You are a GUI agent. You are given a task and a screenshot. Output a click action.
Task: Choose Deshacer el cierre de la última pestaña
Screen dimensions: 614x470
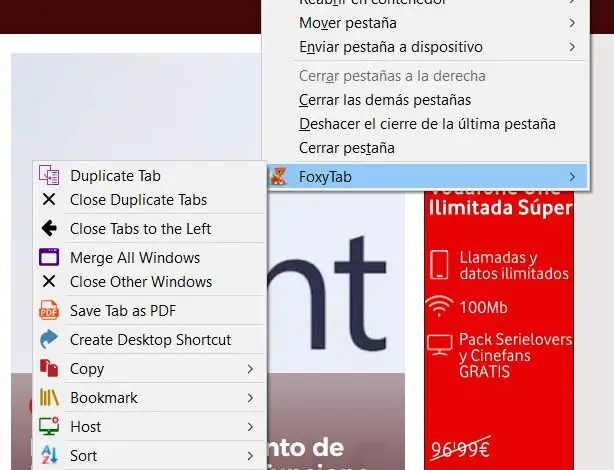pos(427,124)
